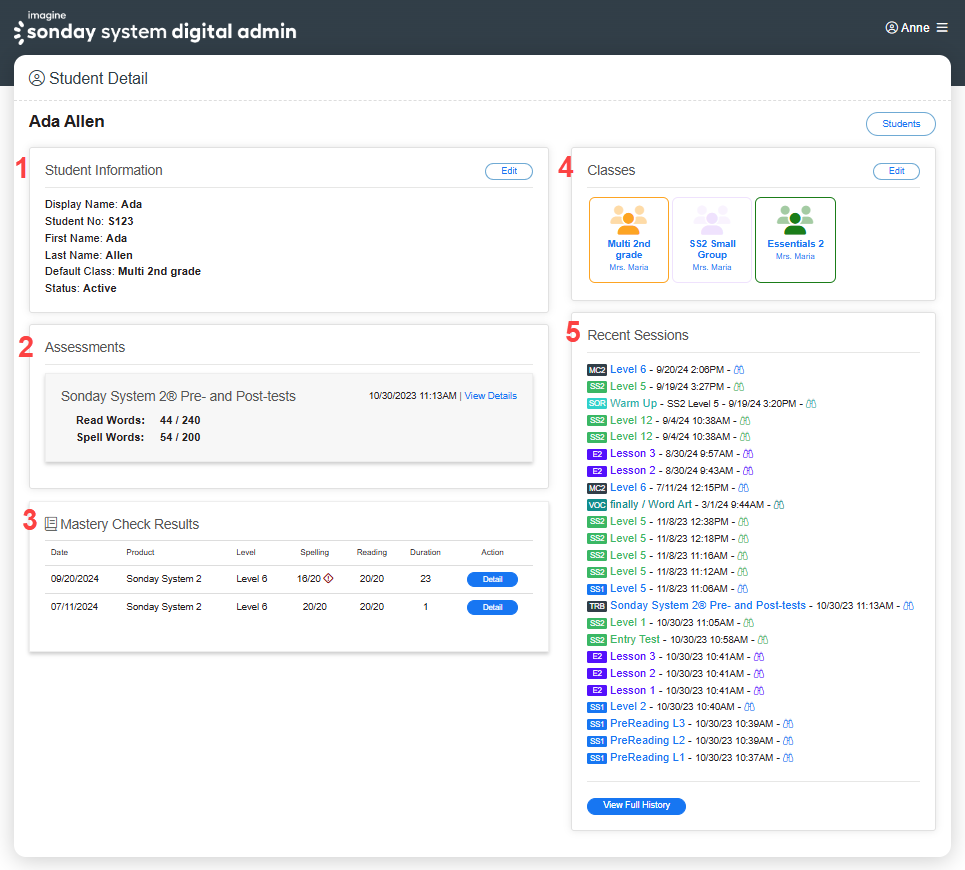Open binoculars icon for Level 5 12:38PM session

(743, 522)
